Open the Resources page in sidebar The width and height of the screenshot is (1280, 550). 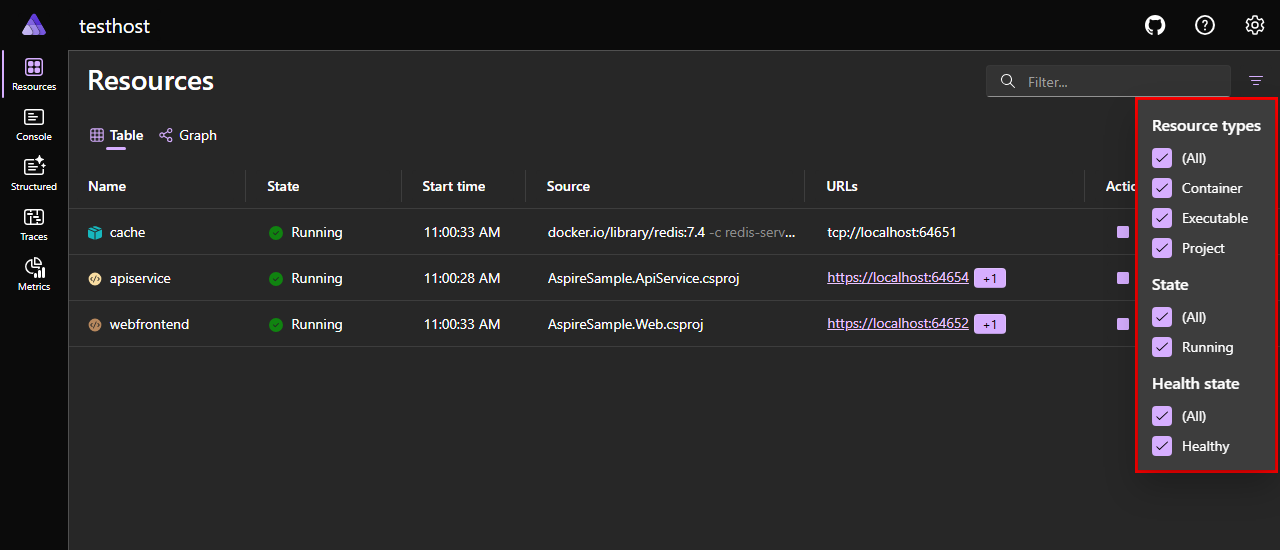[x=34, y=75]
